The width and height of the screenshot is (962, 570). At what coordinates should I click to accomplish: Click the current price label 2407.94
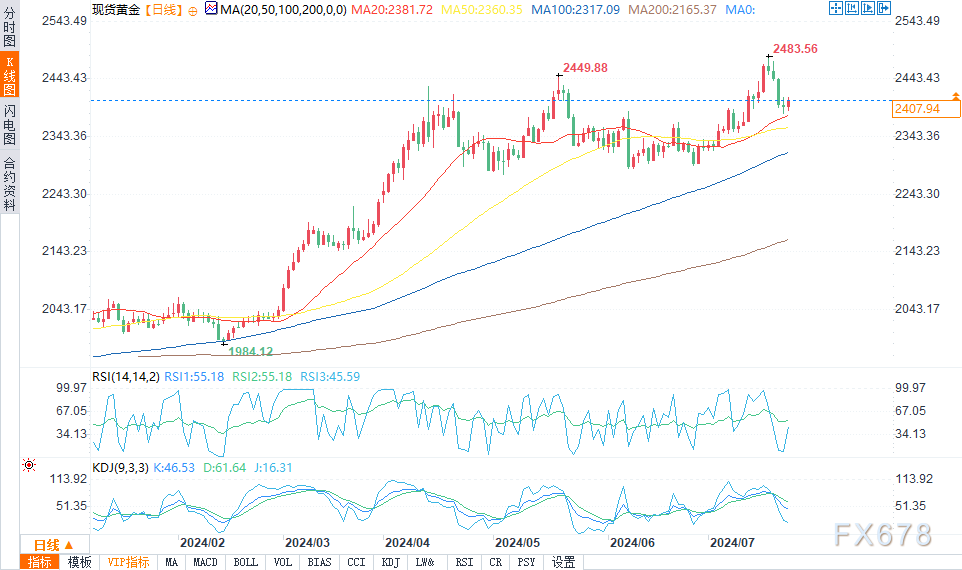[x=917, y=109]
